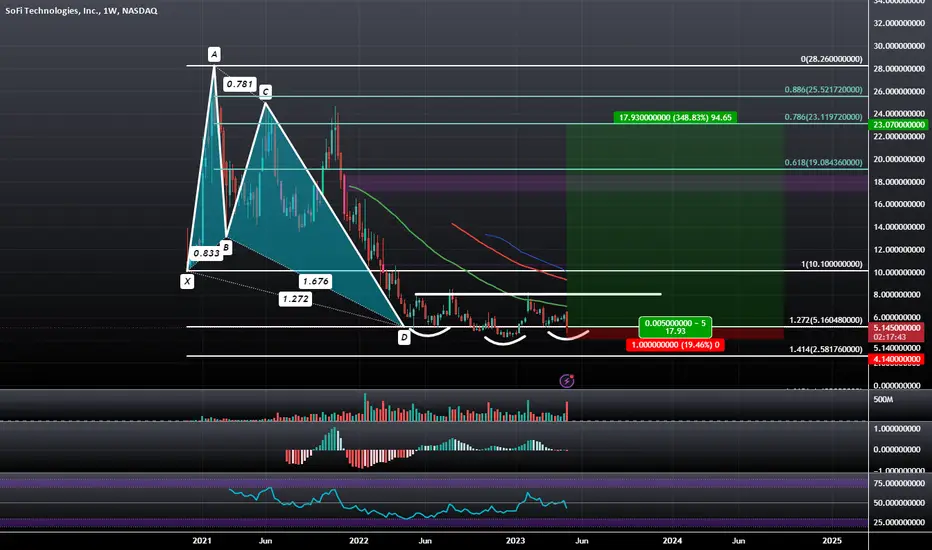Click the 1.272(5.160480000) Fibonacci label

click(826, 320)
